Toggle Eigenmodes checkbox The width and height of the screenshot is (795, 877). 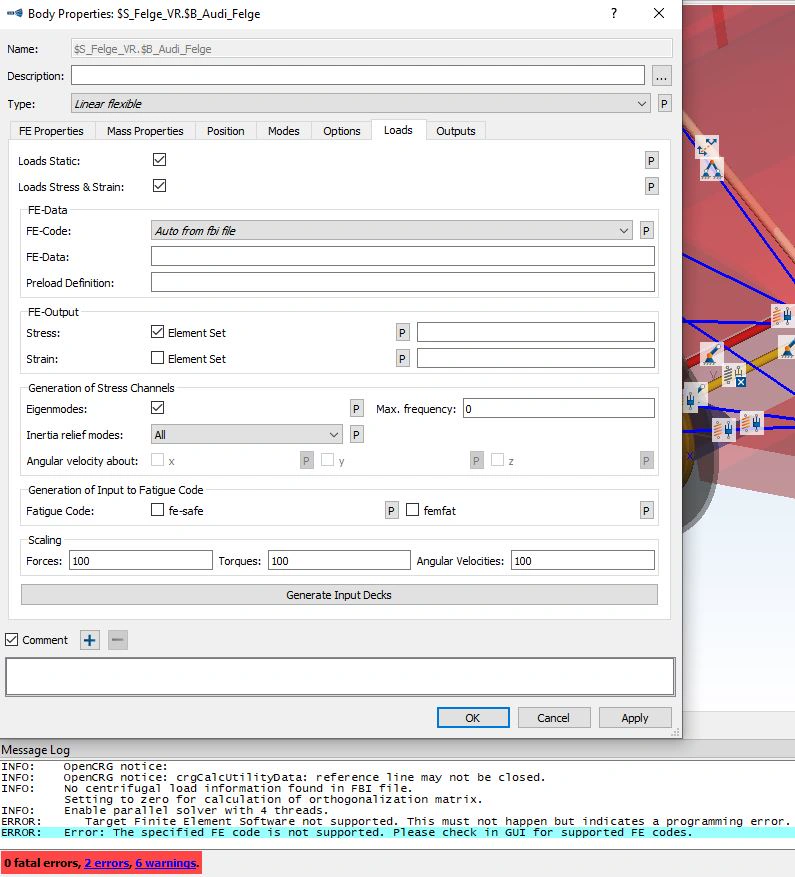point(157,408)
